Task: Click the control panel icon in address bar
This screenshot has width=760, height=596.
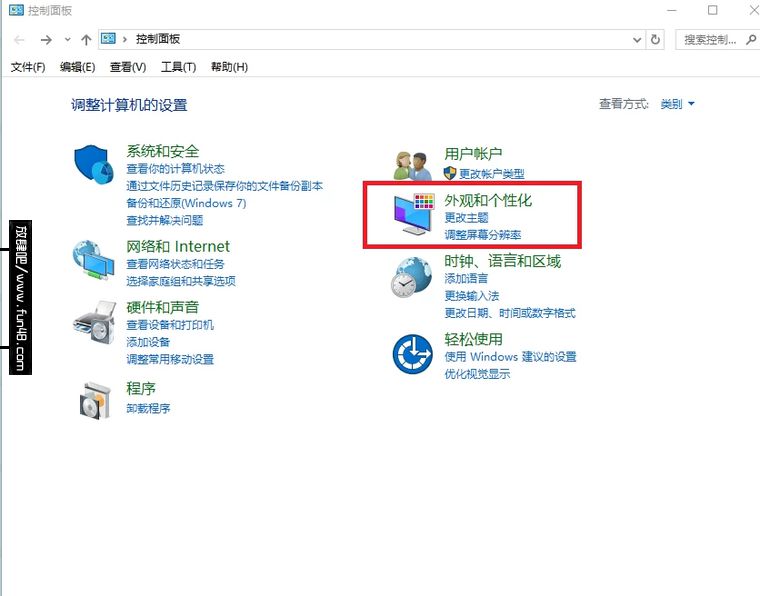Action: click(108, 39)
